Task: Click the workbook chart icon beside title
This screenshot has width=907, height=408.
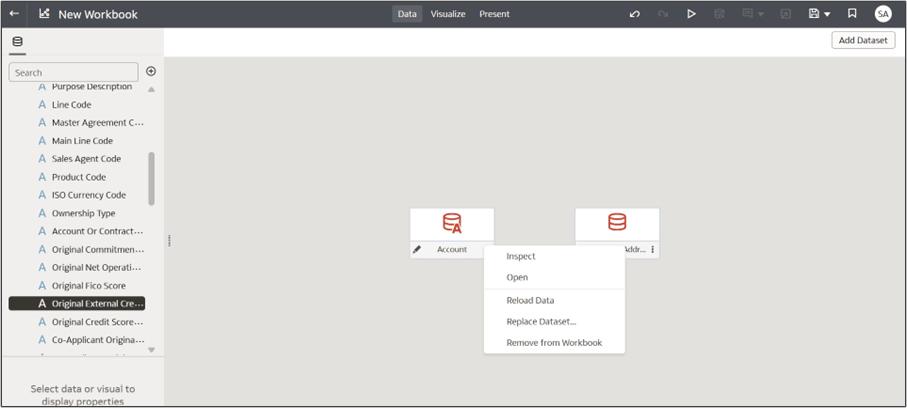Action: [x=44, y=14]
